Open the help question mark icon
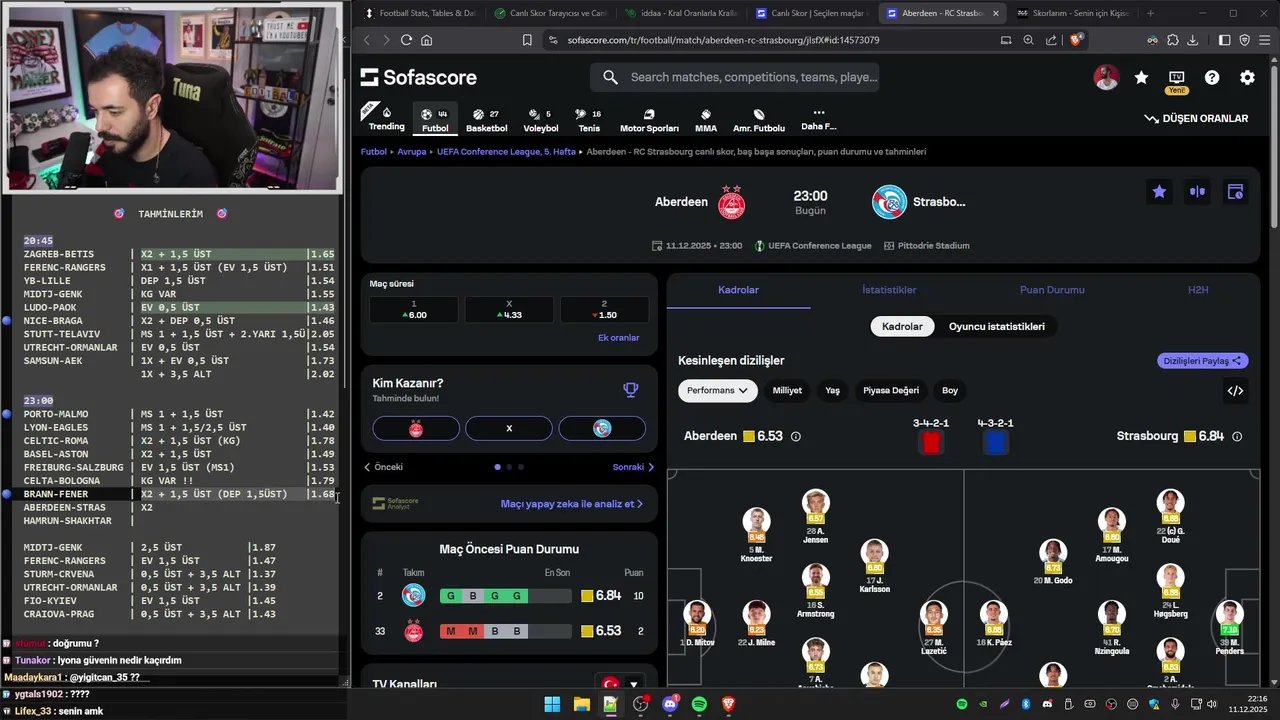 (x=1212, y=78)
